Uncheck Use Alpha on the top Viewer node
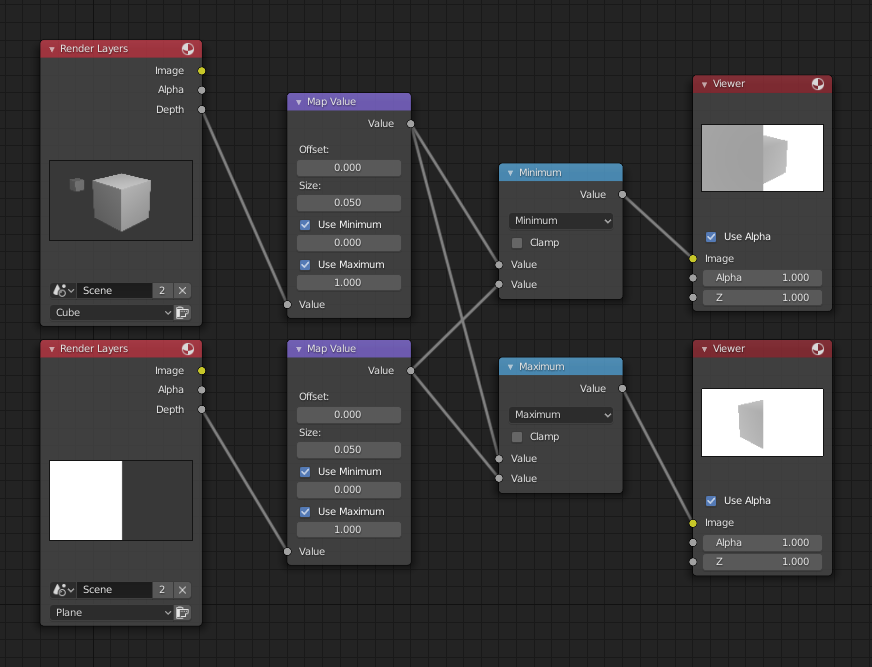The image size is (872, 667). point(711,236)
